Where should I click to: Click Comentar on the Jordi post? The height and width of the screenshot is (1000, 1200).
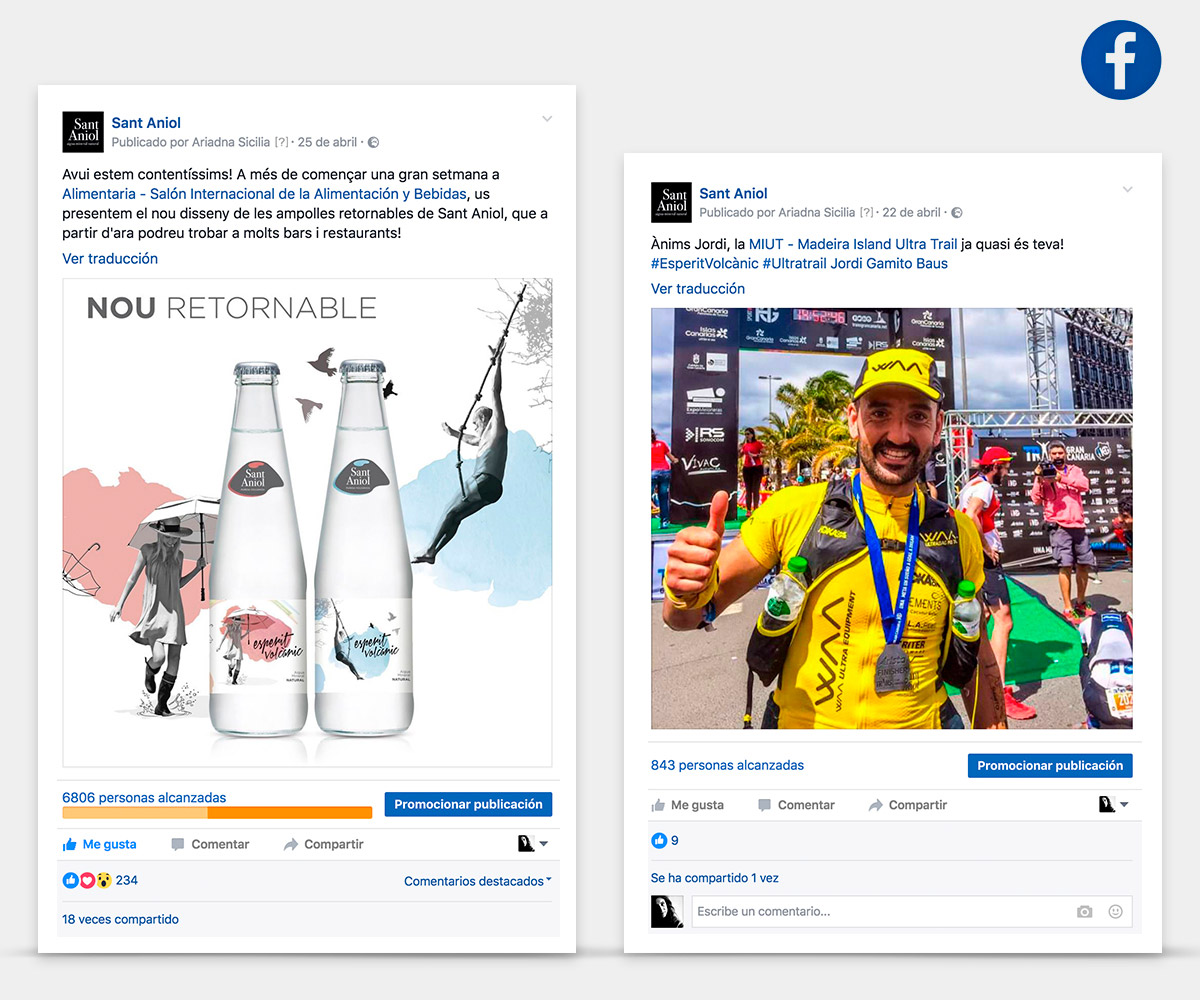click(x=796, y=805)
